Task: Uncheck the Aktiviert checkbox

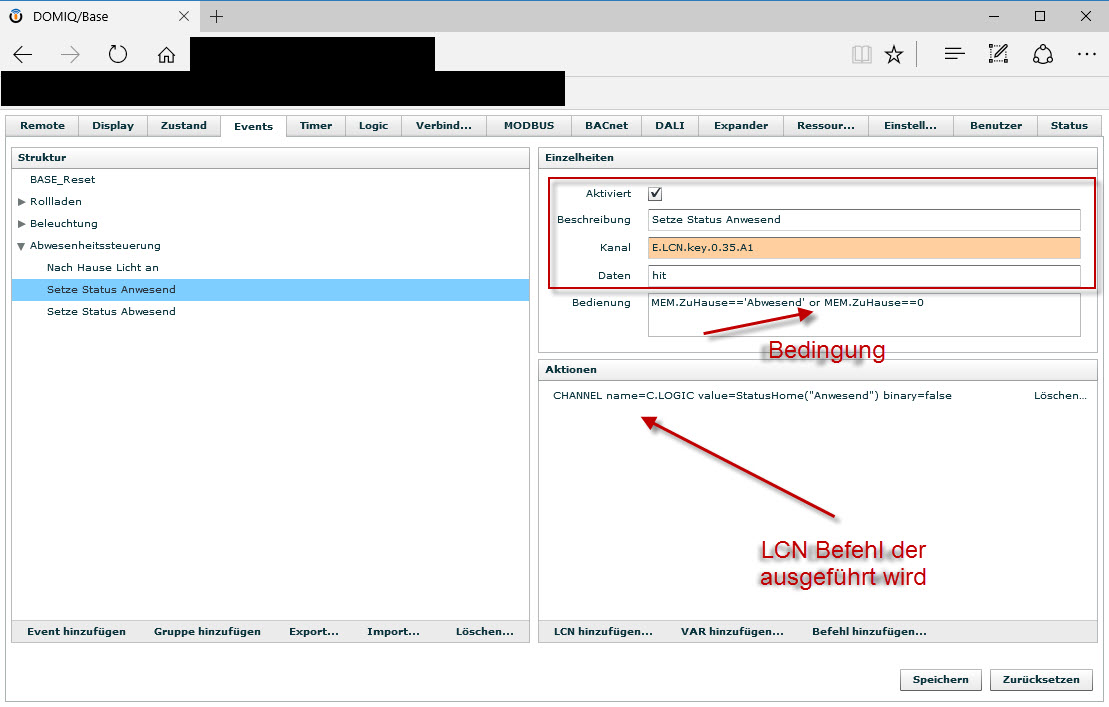Action: click(x=656, y=194)
